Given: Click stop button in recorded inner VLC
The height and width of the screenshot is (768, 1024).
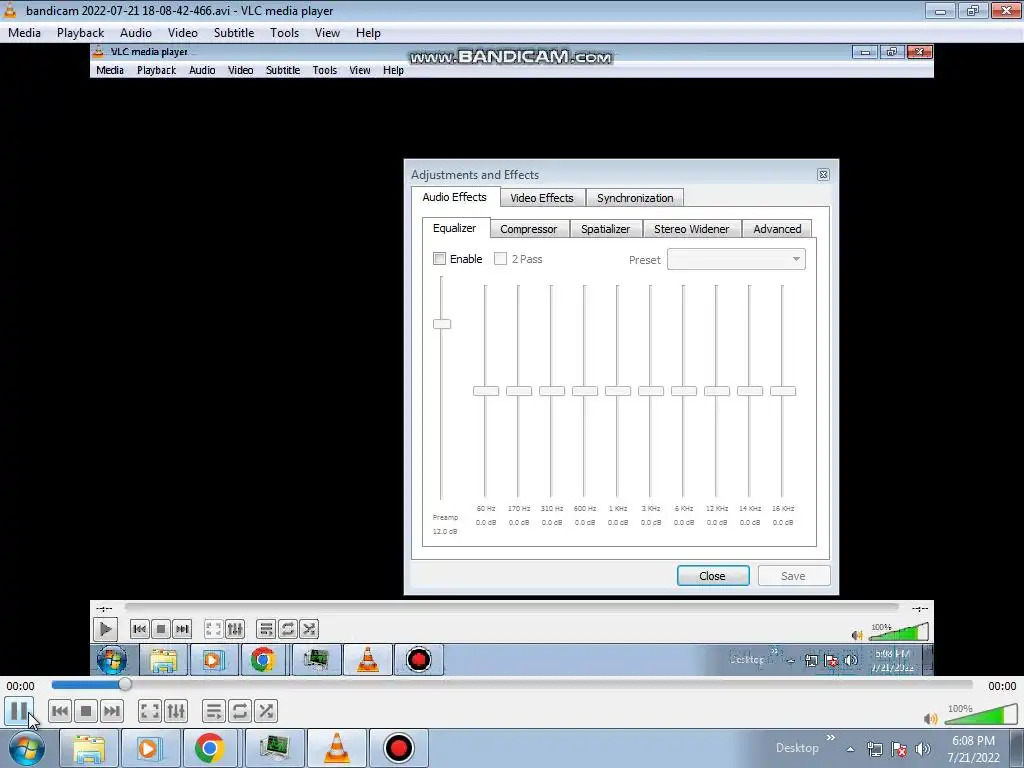Looking at the screenshot, I should 161,629.
